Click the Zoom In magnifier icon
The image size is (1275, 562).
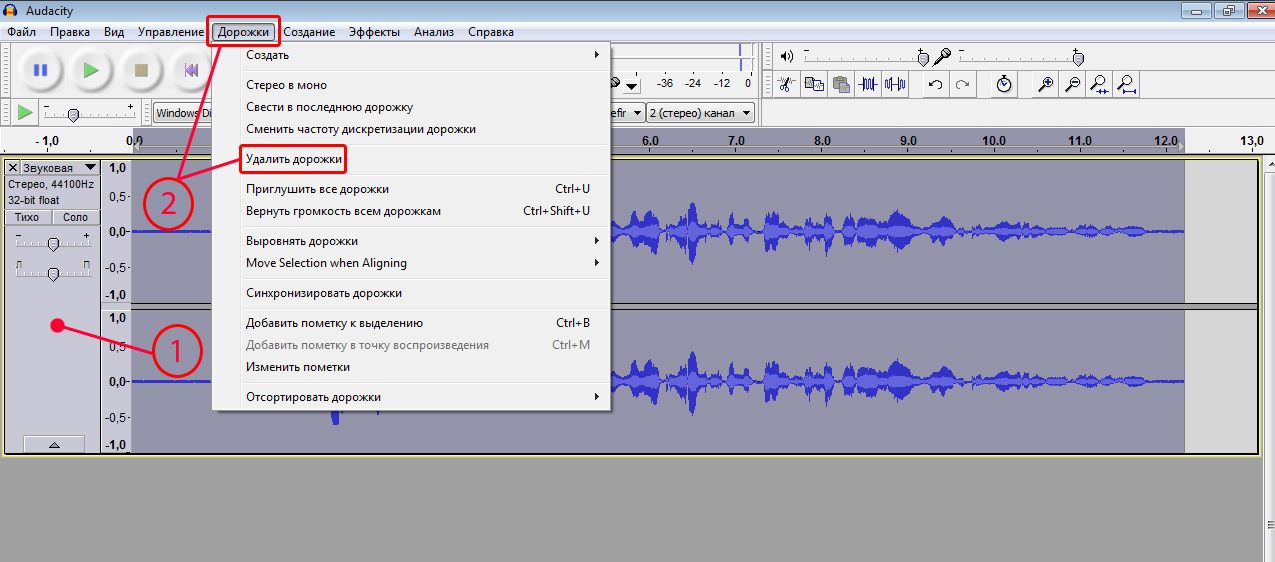click(x=1046, y=84)
